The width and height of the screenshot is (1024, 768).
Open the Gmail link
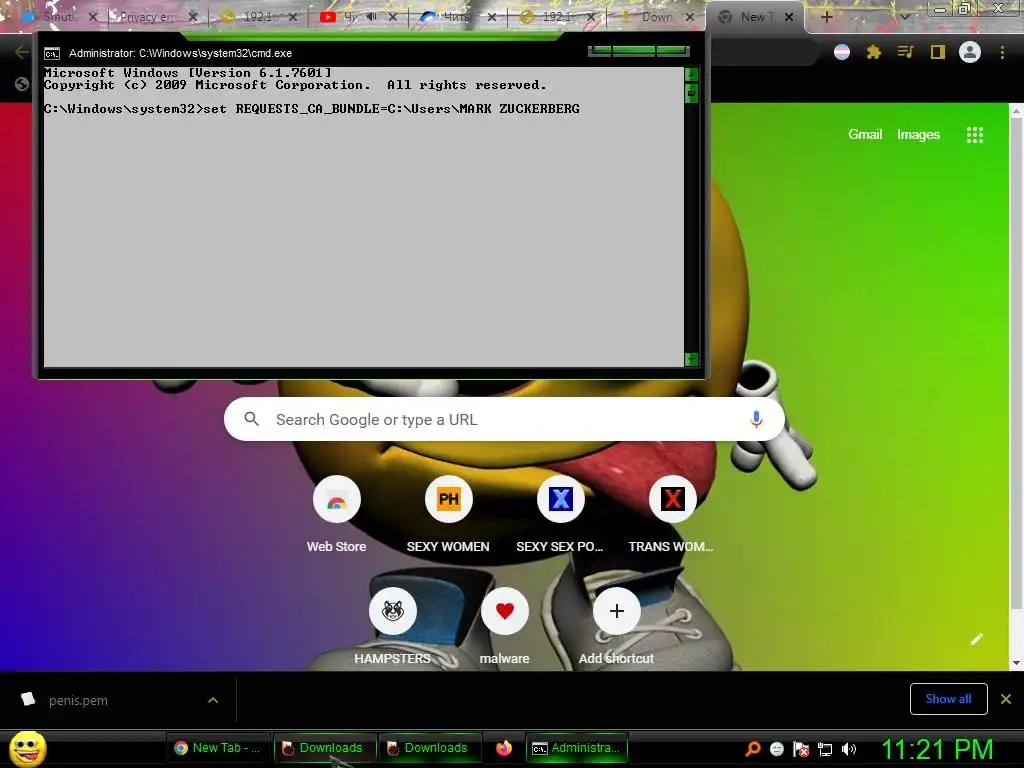pyautogui.click(x=865, y=135)
